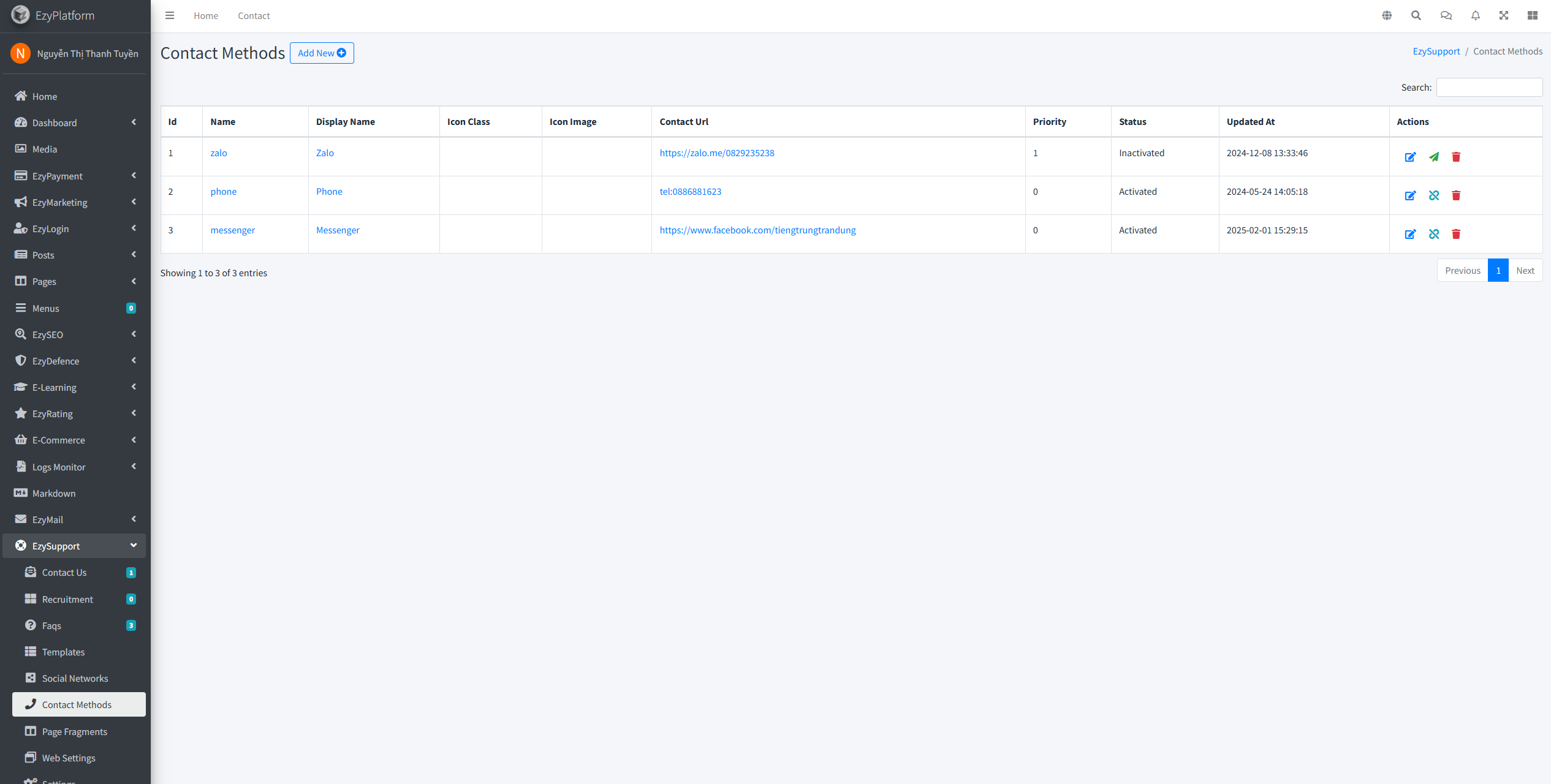Deactivate phone via unlink icon
Viewport: 1551px width, 784px height.
tap(1433, 195)
